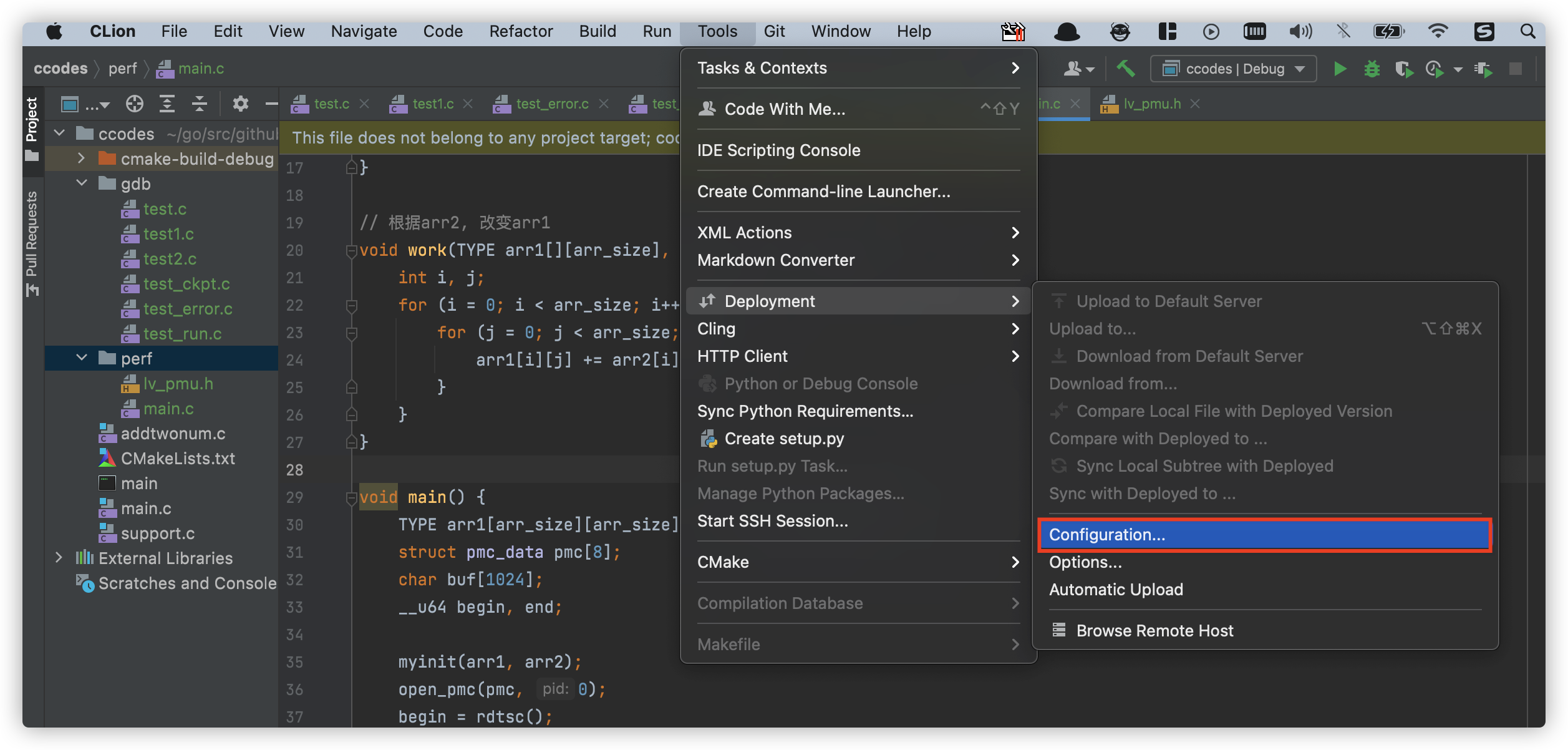Open the CMake submenu
This screenshot has height=750, width=1568.
[858, 562]
